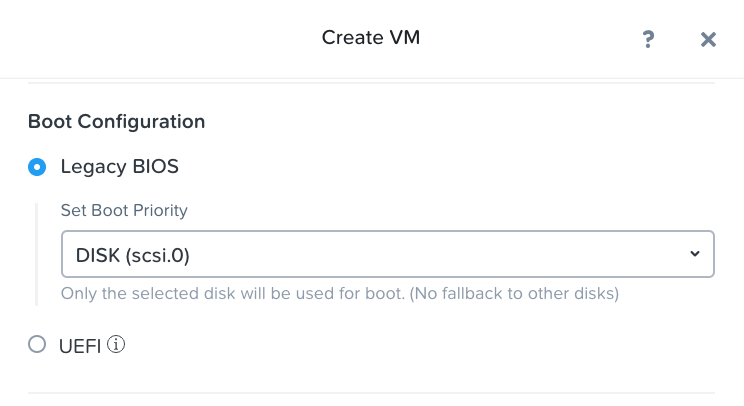Click the blank area right of the UEFI info icon
The image size is (744, 406).
click(400, 345)
